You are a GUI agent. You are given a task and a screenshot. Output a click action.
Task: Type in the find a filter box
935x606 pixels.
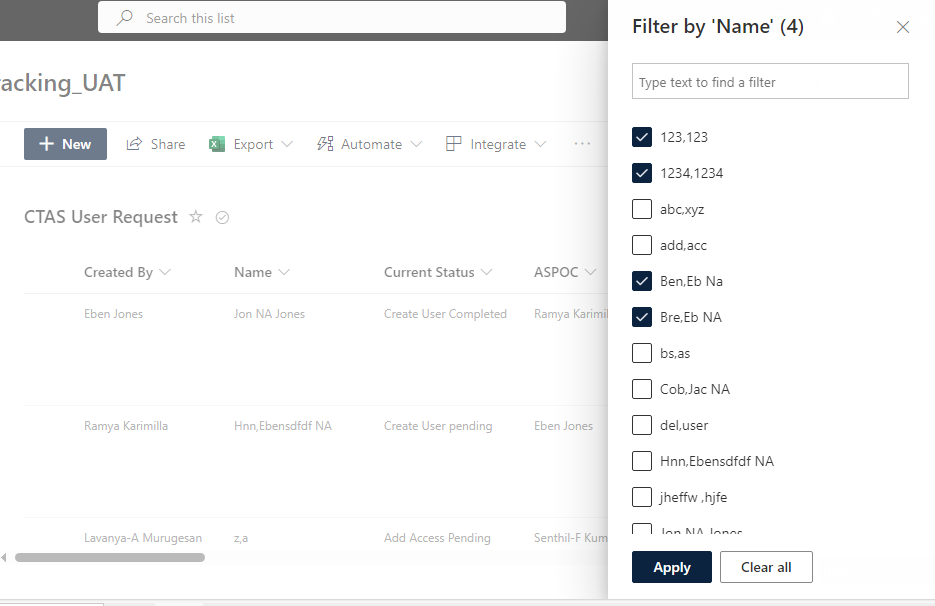(770, 81)
